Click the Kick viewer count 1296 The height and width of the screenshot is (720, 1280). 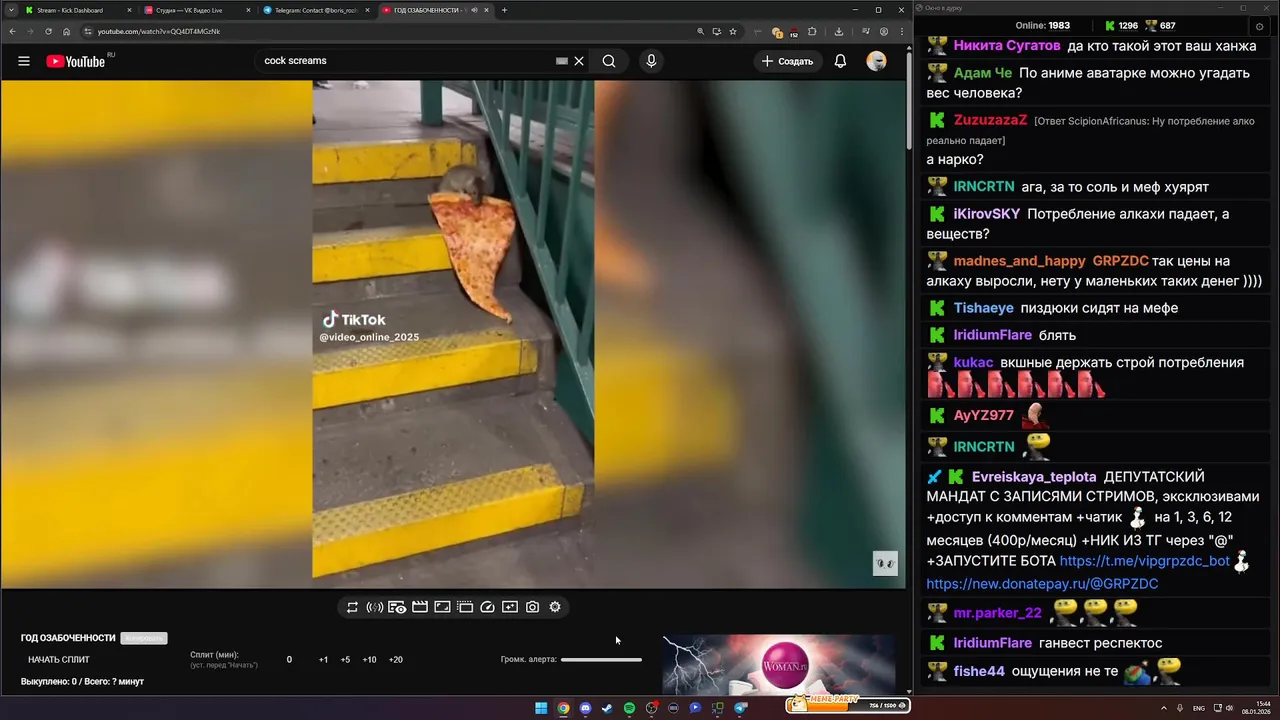pos(1121,25)
